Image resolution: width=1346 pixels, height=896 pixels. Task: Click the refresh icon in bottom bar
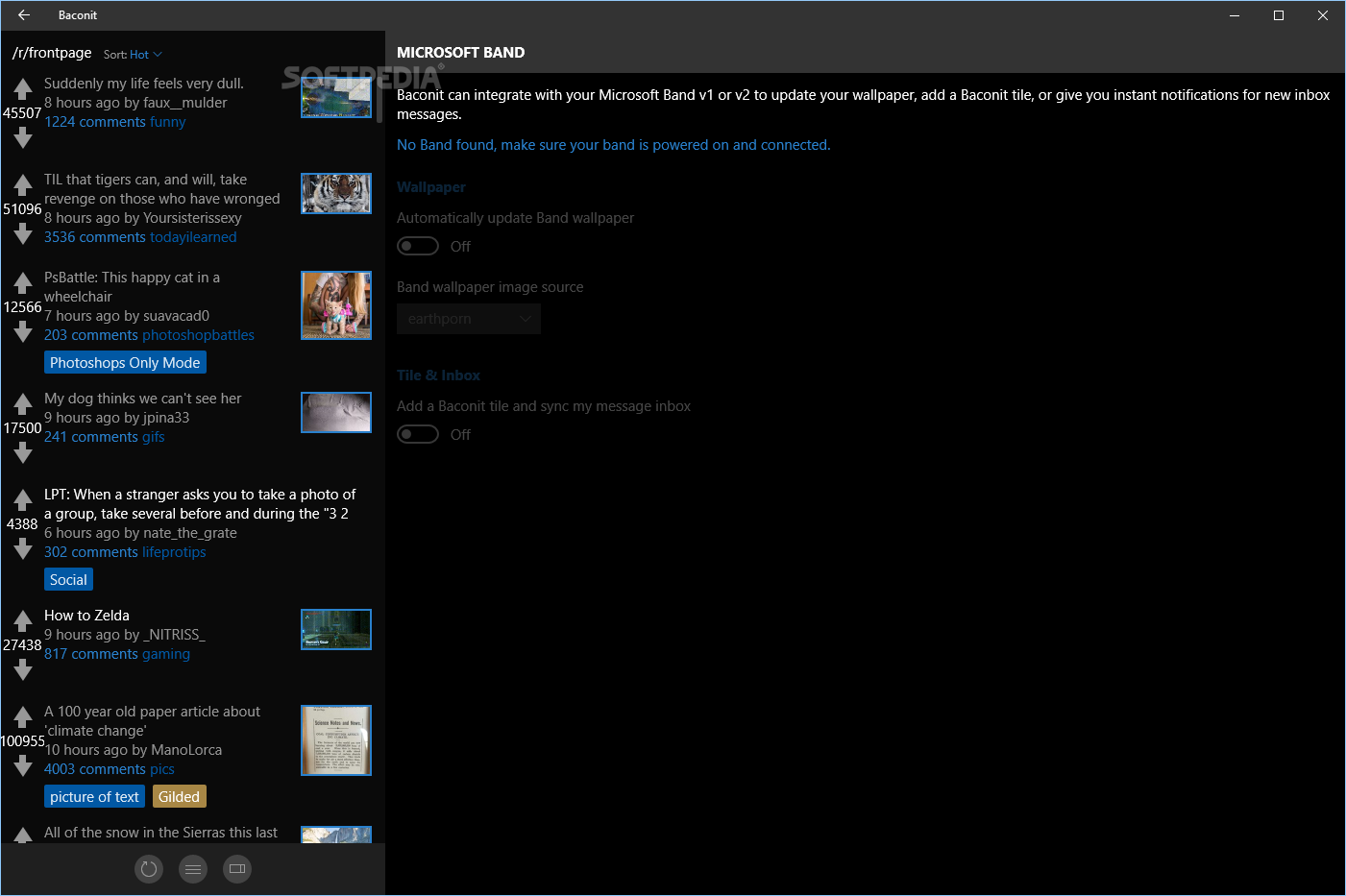pos(149,869)
